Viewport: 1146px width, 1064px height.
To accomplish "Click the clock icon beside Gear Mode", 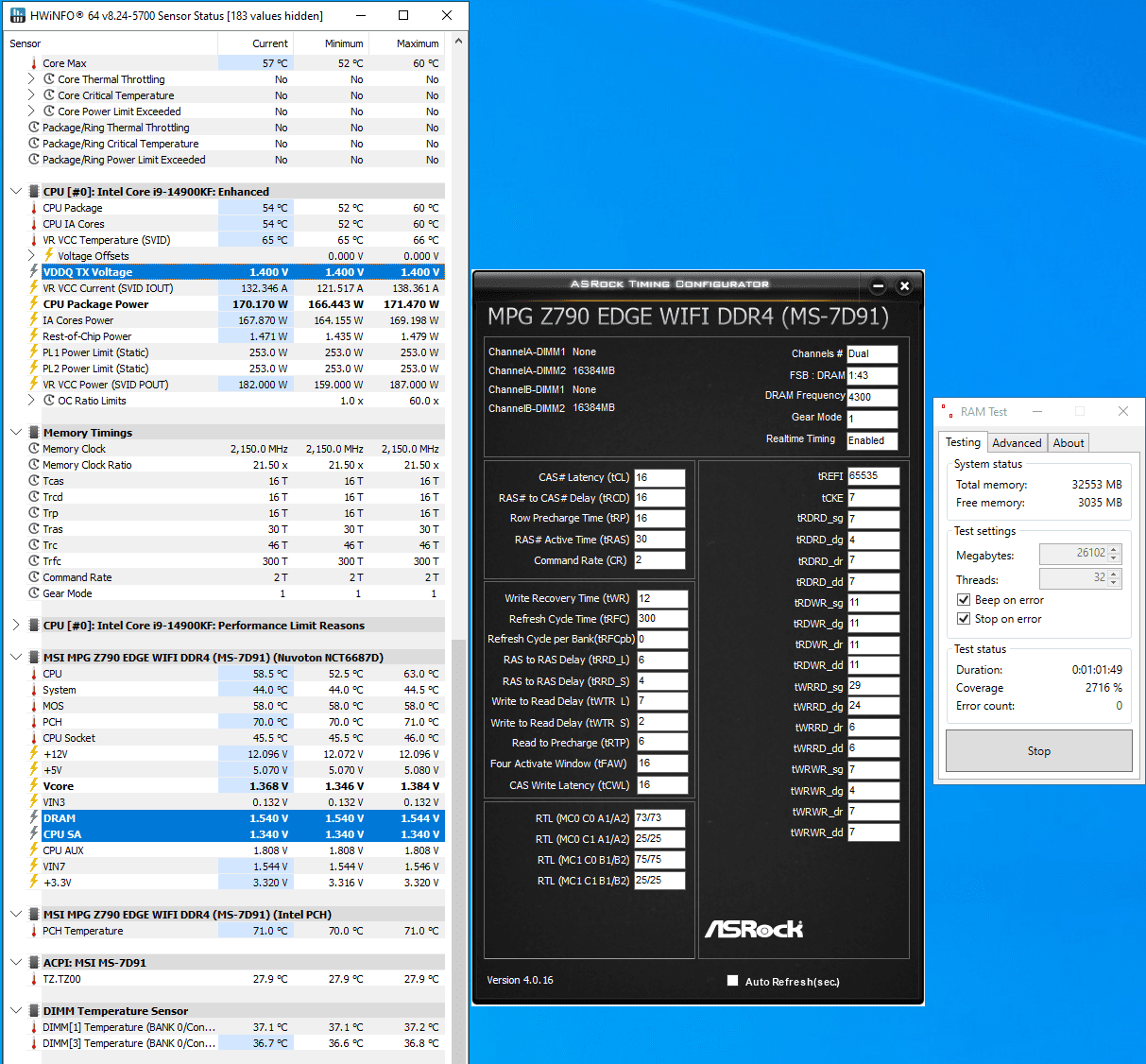I will point(34,593).
